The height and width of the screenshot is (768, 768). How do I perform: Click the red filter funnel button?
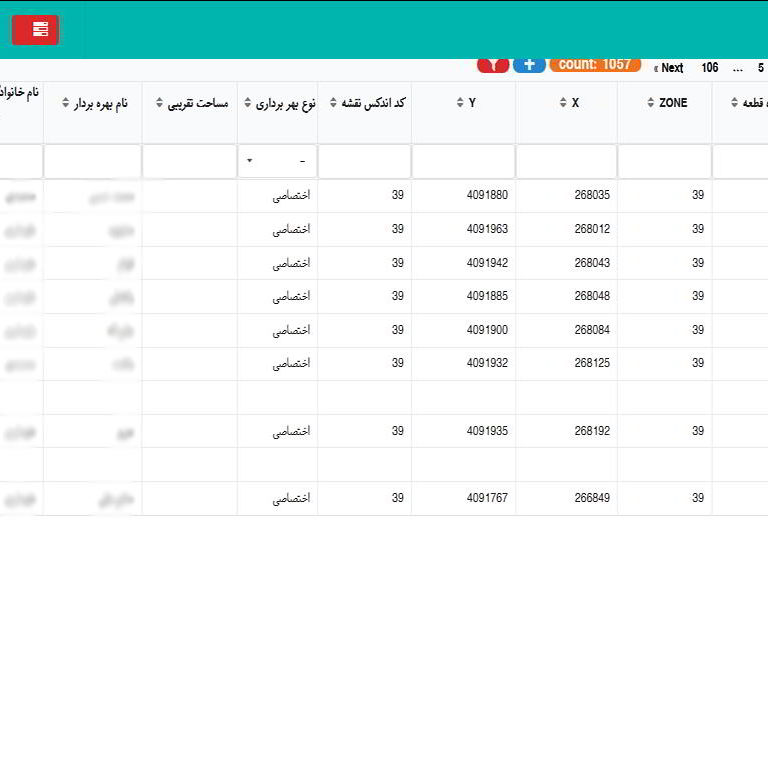pos(493,65)
